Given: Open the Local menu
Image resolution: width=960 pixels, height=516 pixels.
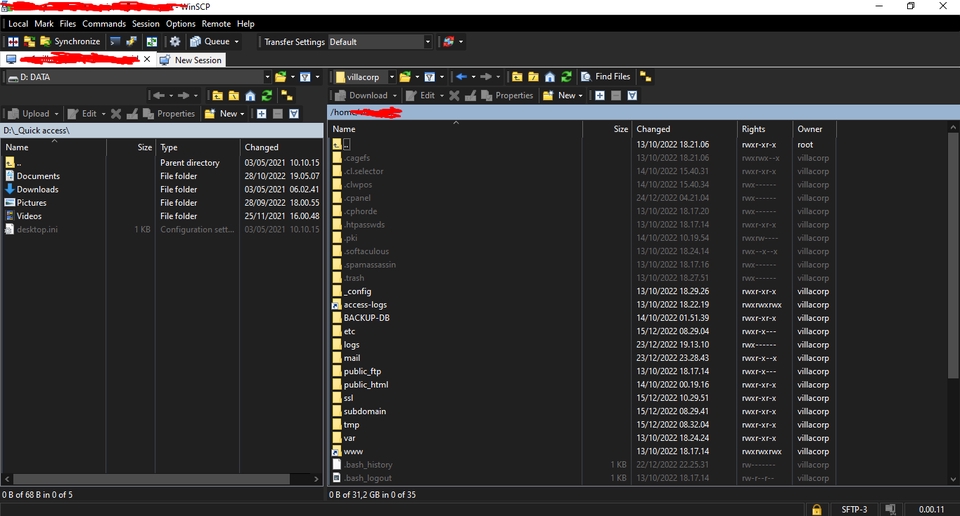Looking at the screenshot, I should point(18,24).
